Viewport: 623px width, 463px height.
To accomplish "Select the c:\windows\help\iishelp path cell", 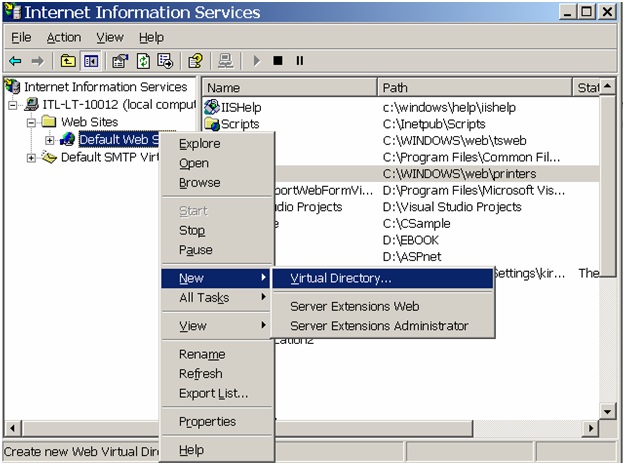I will click(449, 107).
